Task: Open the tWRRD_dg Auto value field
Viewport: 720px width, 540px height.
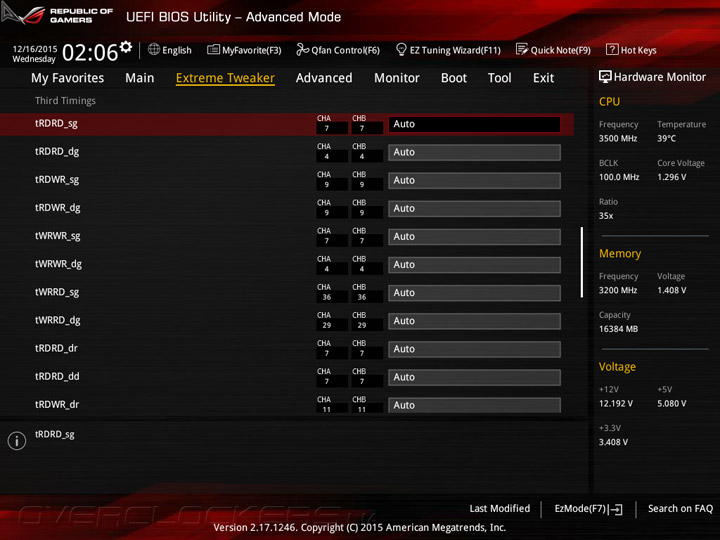Action: [474, 321]
